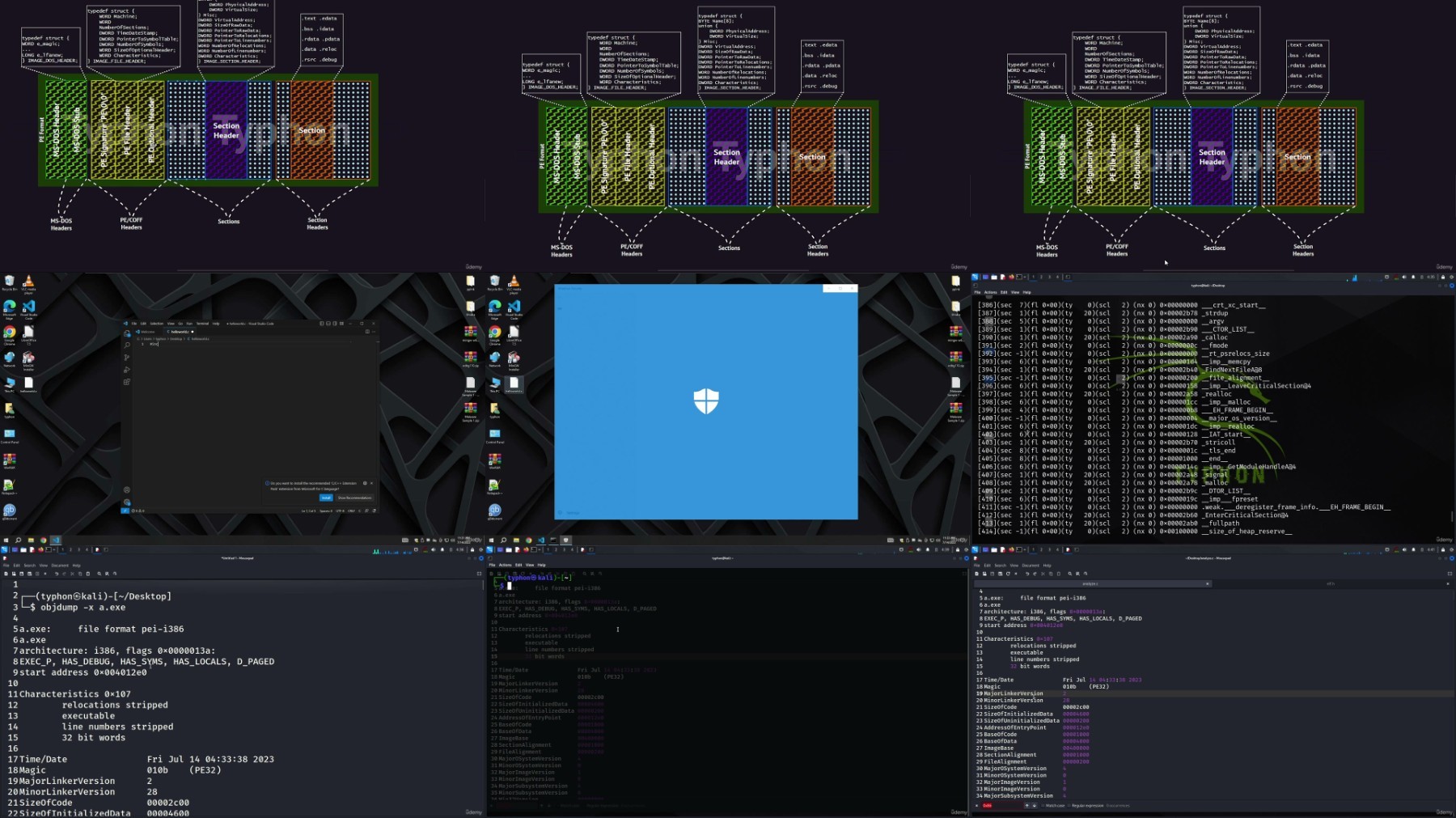The width and height of the screenshot is (1456, 818).
Task: Select WinRAR desktop icon beside the Windows Security window
Action: click(x=495, y=460)
